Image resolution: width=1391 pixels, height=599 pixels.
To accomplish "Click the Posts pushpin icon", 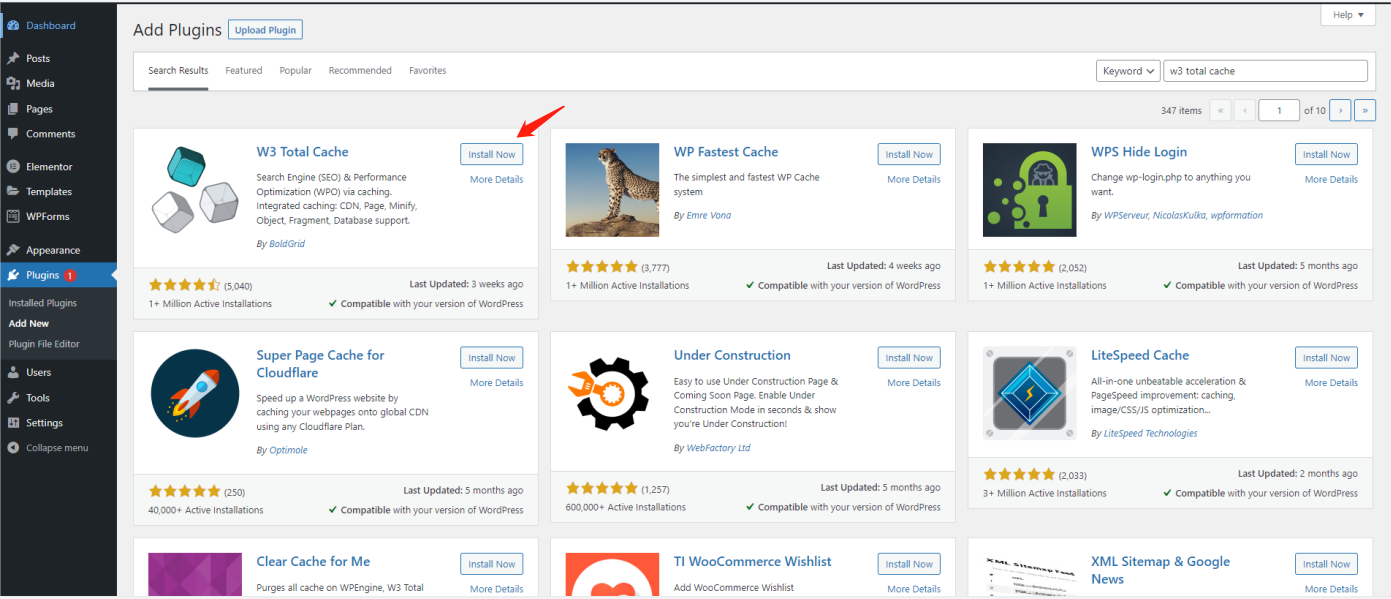I will coord(13,58).
